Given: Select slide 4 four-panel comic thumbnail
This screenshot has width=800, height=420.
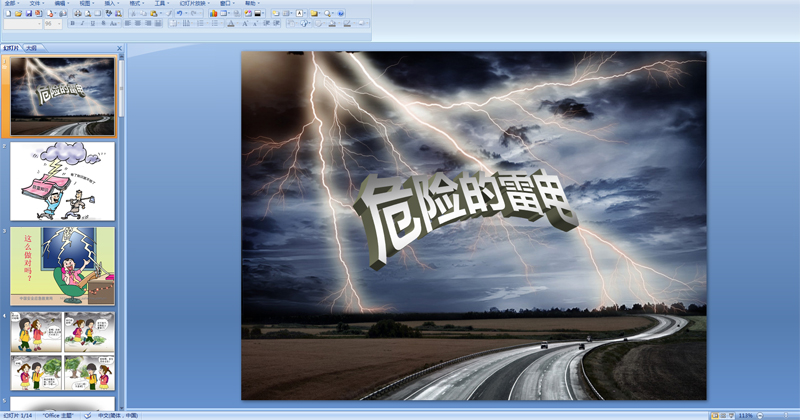Looking at the screenshot, I should (x=62, y=351).
